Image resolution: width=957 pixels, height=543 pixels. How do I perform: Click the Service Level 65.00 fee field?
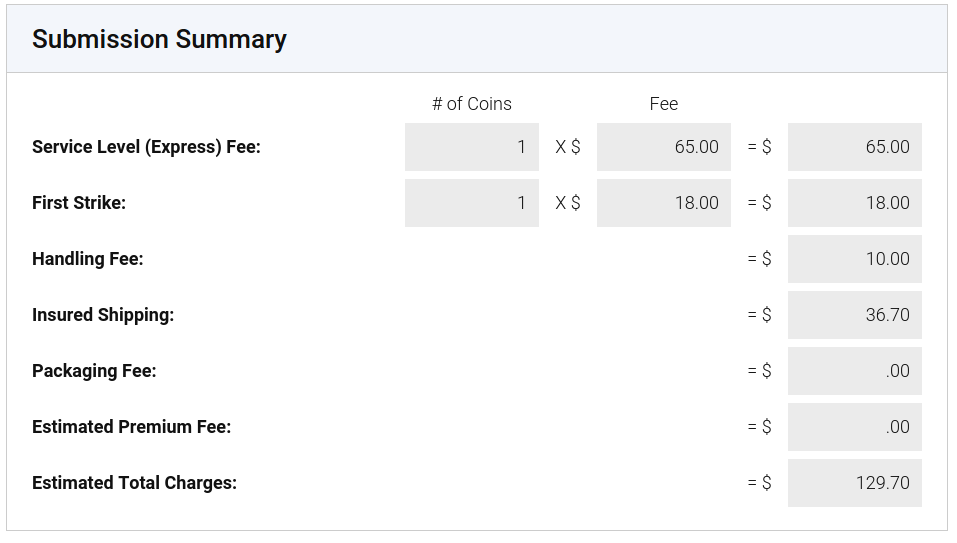coord(663,147)
